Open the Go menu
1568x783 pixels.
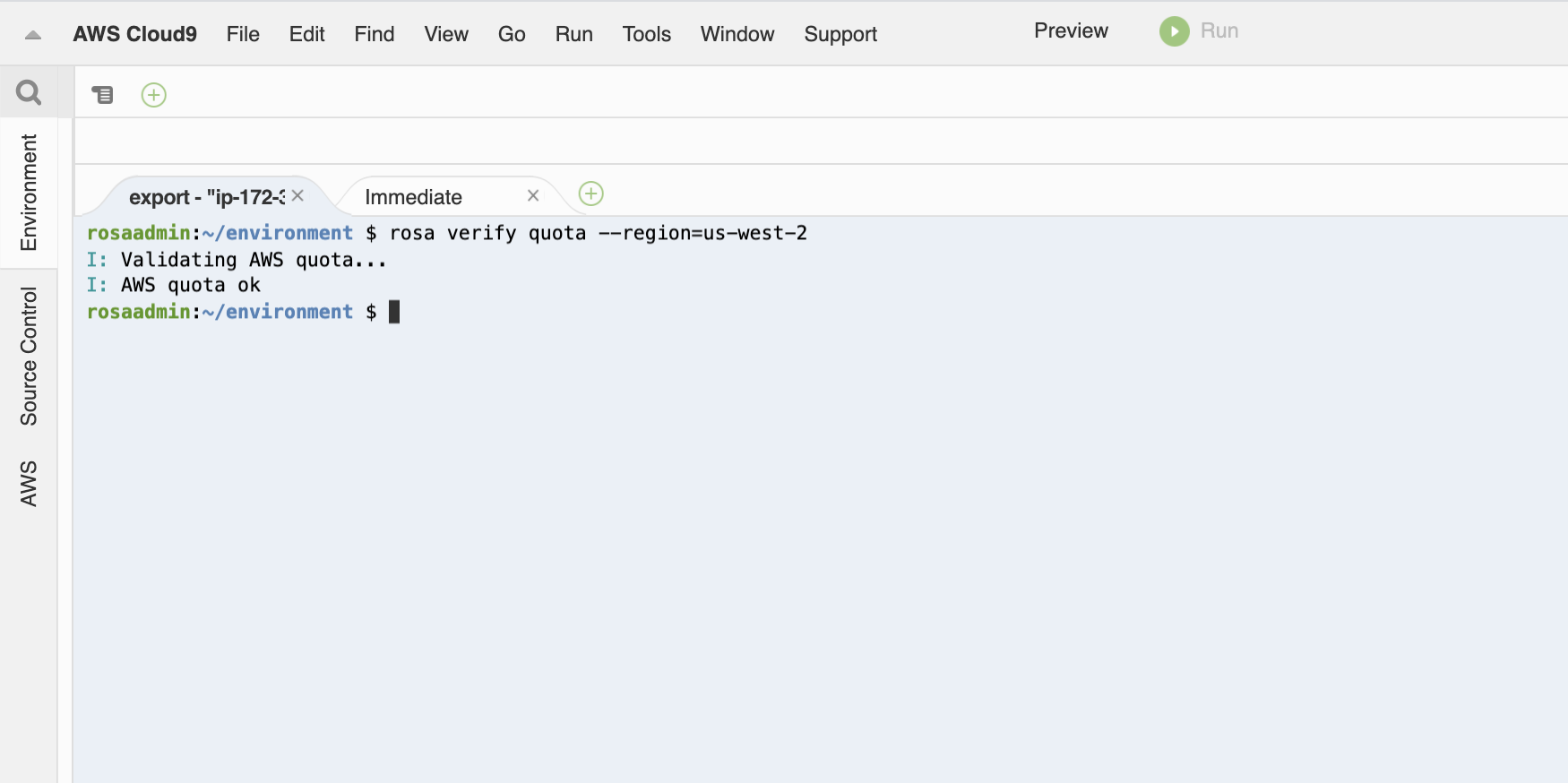[x=512, y=34]
